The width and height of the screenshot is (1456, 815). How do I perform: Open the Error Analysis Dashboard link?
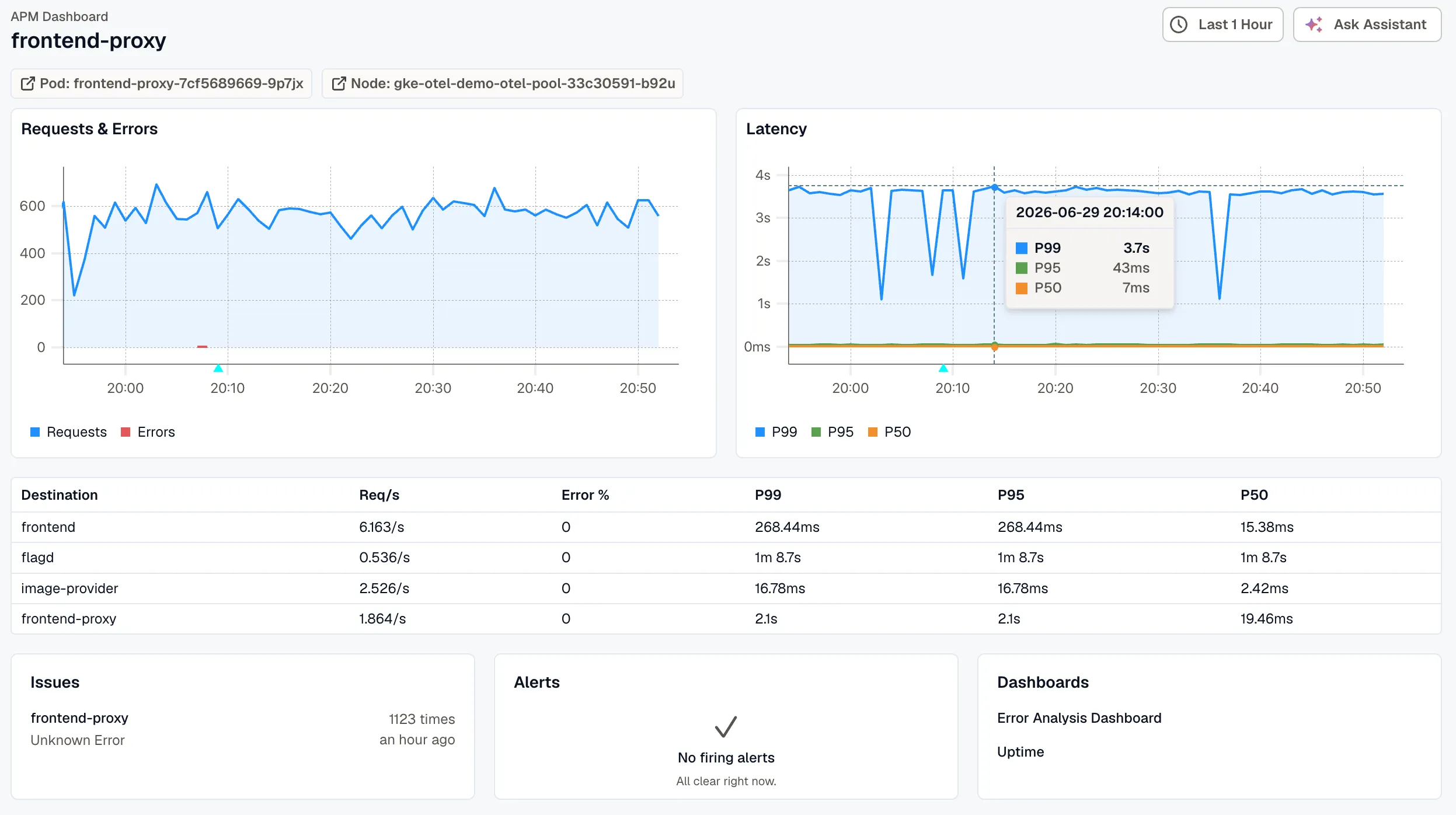pos(1079,718)
